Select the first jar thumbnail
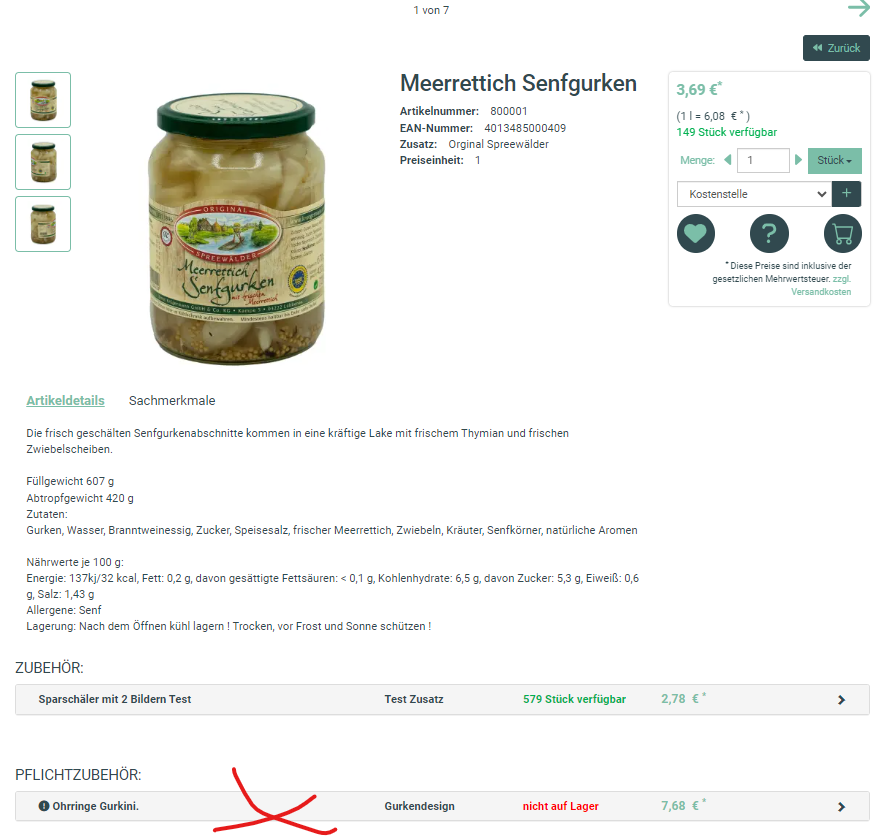This screenshot has width=886, height=838. click(43, 100)
